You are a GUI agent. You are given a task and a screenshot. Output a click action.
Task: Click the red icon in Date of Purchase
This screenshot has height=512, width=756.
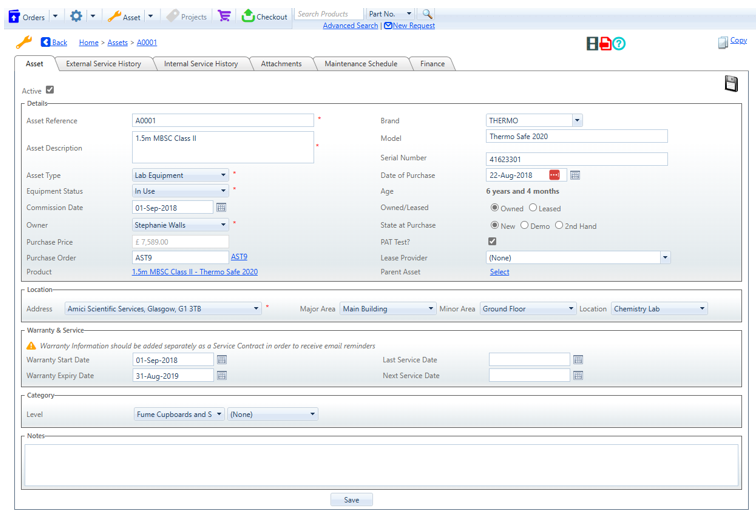point(554,175)
